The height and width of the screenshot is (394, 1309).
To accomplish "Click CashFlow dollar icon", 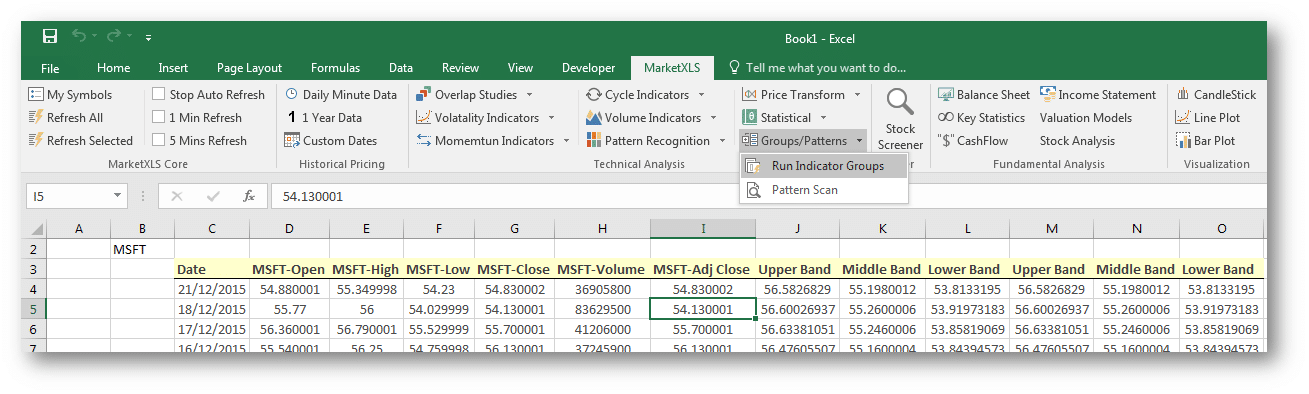I will 945,141.
